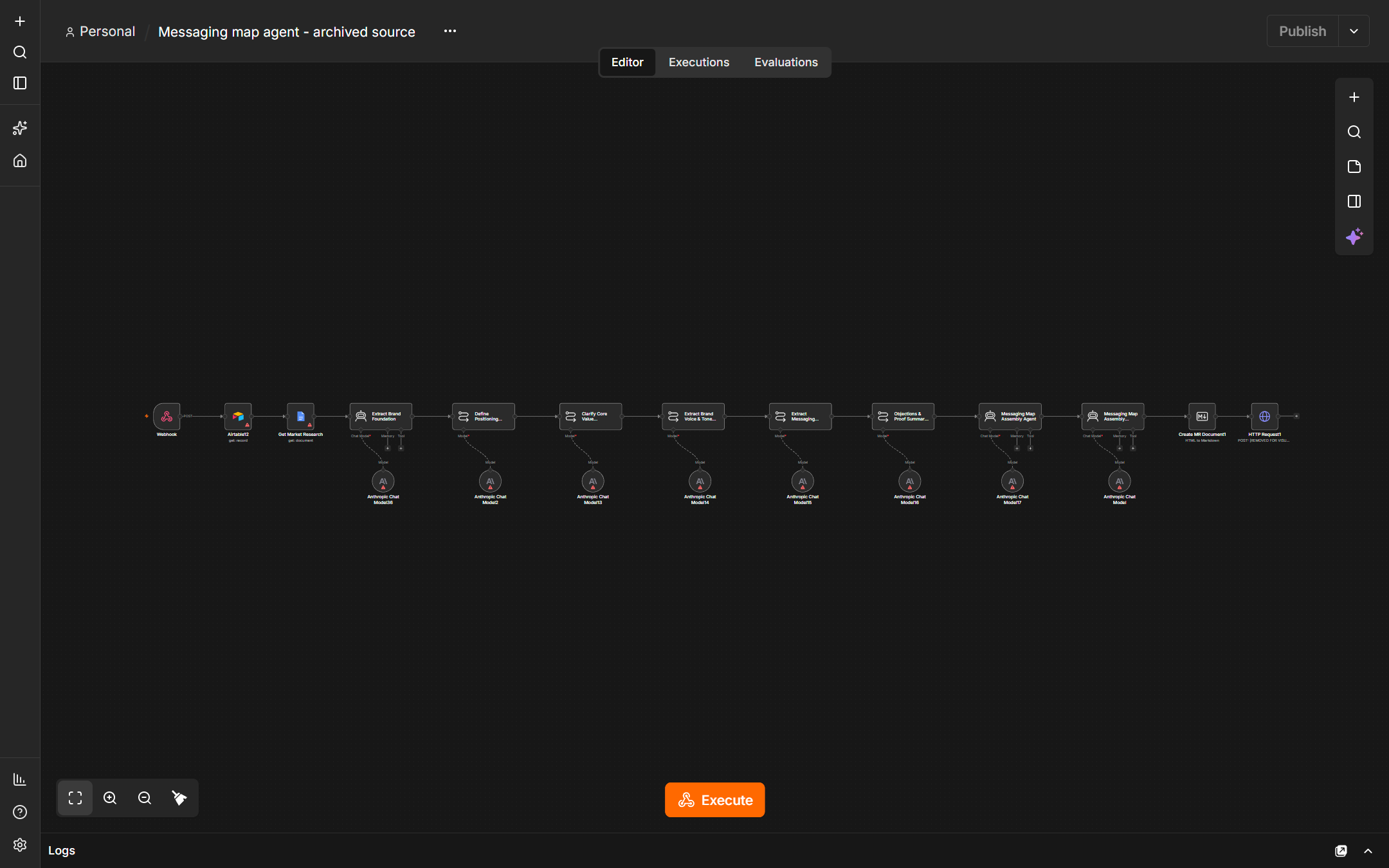Switch to the Evaluations tab
Image resolution: width=1389 pixels, height=868 pixels.
click(786, 62)
